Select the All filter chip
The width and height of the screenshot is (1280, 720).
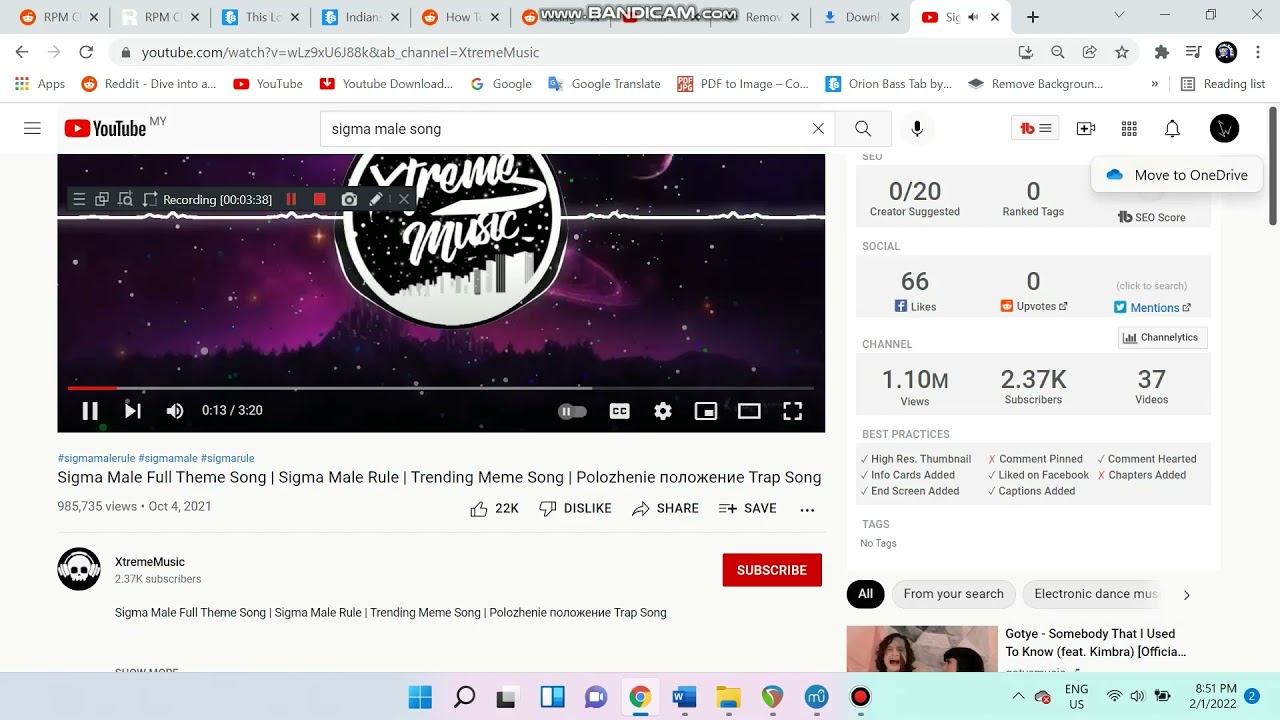pyautogui.click(x=865, y=594)
